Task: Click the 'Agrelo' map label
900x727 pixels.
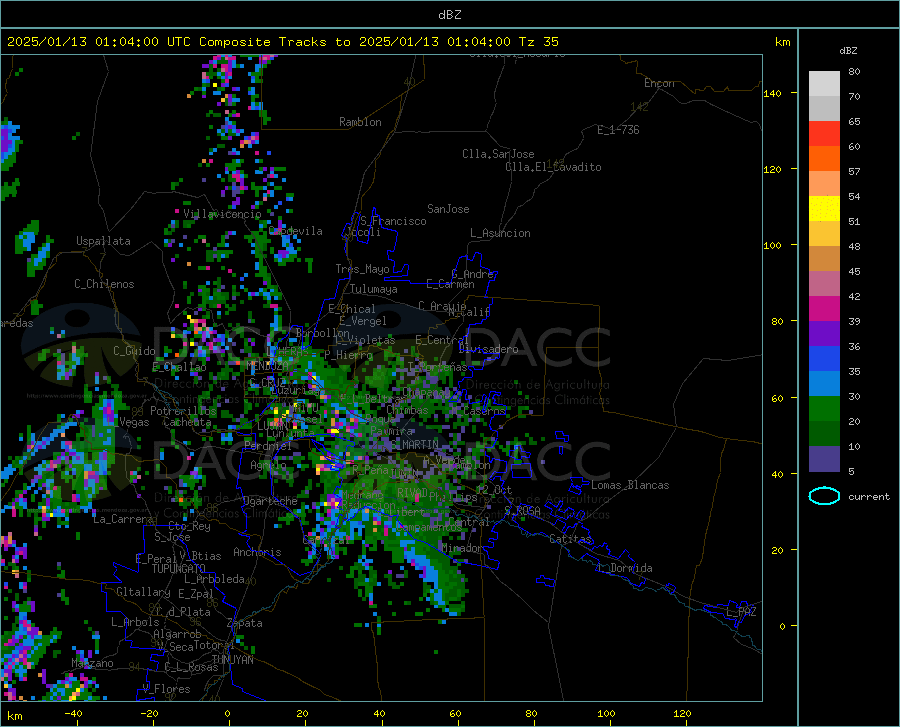Action: [x=268, y=465]
